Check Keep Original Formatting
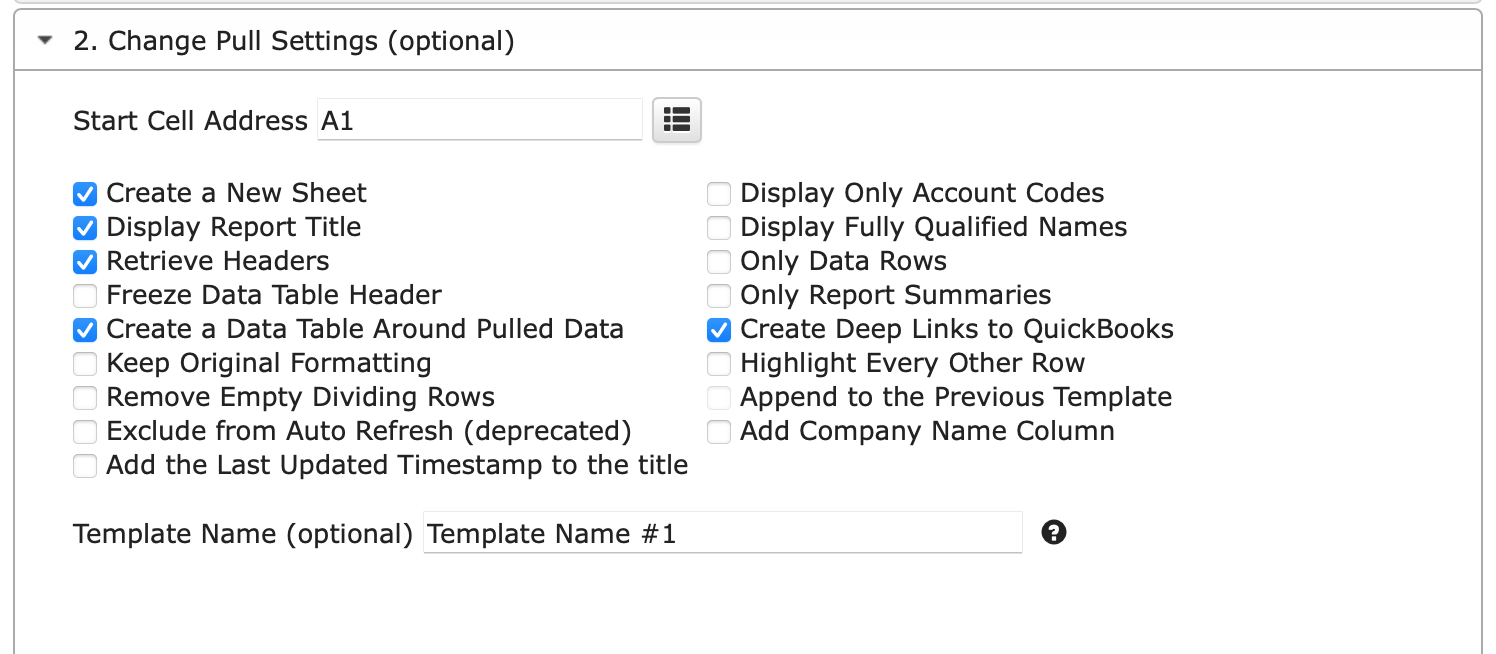Screen dimensions: 1496x654 click(x=85, y=363)
